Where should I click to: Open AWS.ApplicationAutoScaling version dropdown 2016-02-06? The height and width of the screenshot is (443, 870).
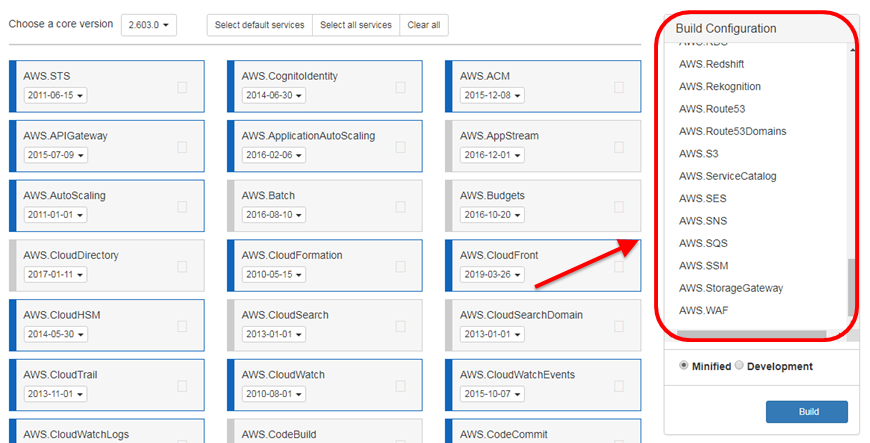click(274, 155)
